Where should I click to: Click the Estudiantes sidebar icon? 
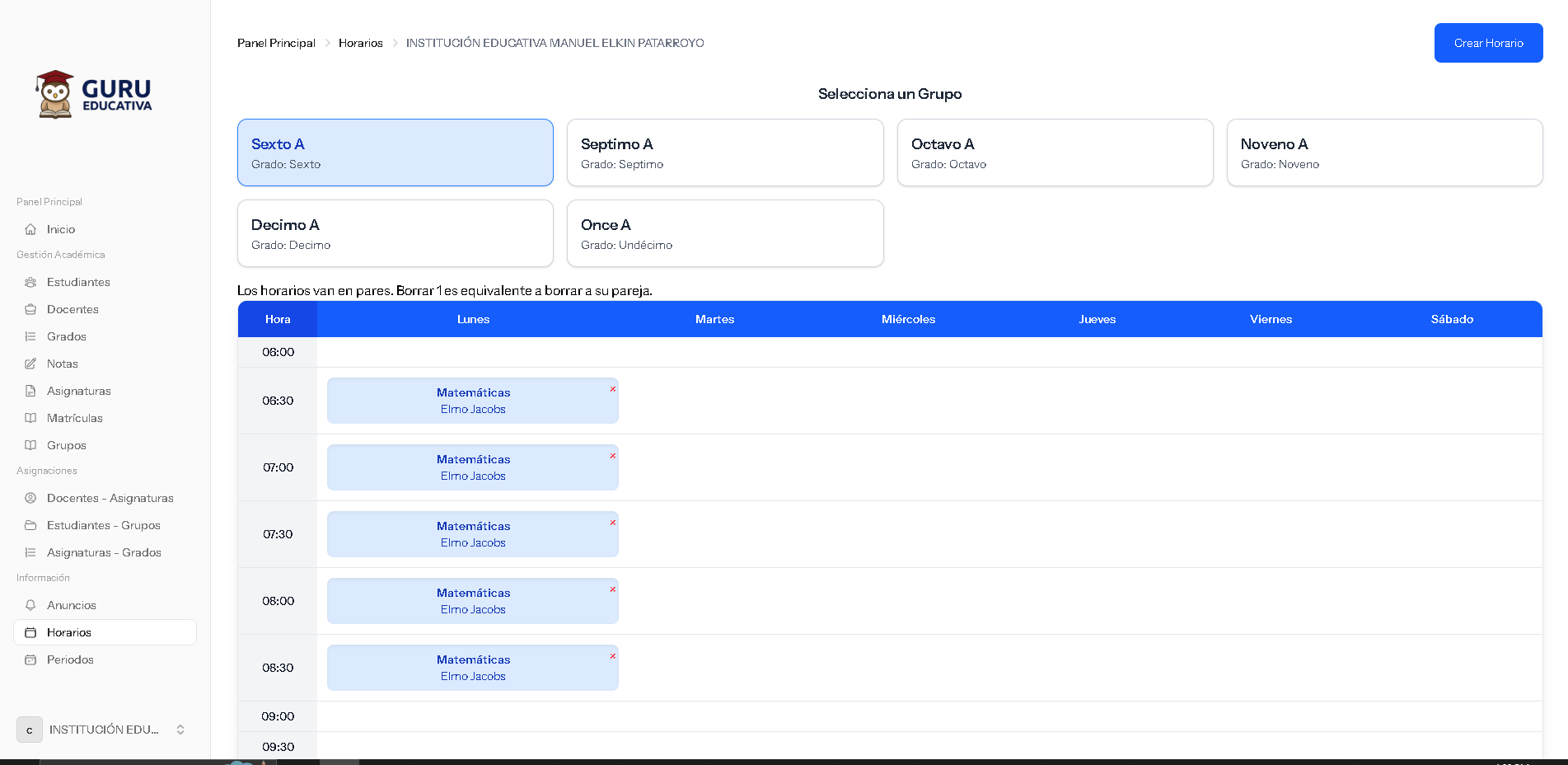pos(30,282)
